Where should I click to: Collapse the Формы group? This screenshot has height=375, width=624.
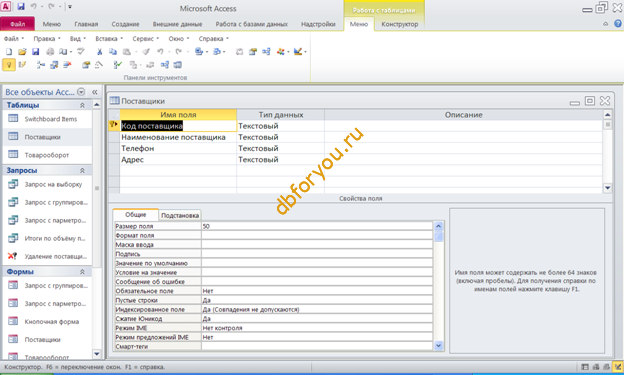pos(82,272)
